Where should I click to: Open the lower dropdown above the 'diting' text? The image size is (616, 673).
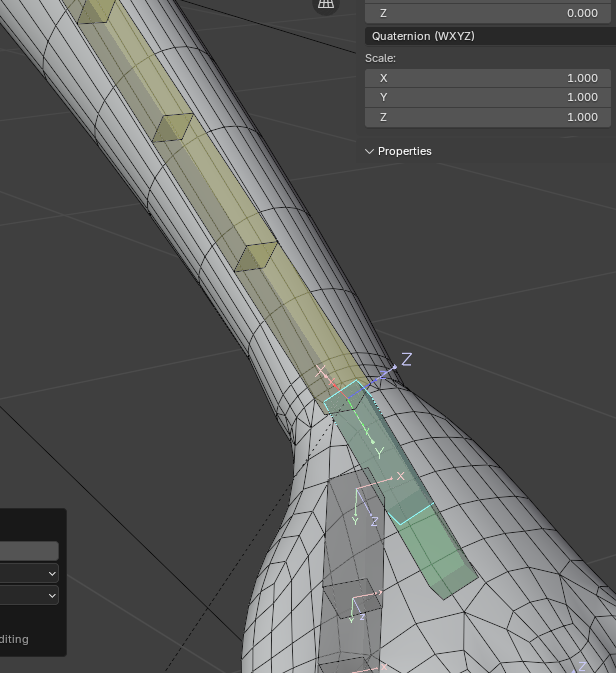(x=29, y=596)
